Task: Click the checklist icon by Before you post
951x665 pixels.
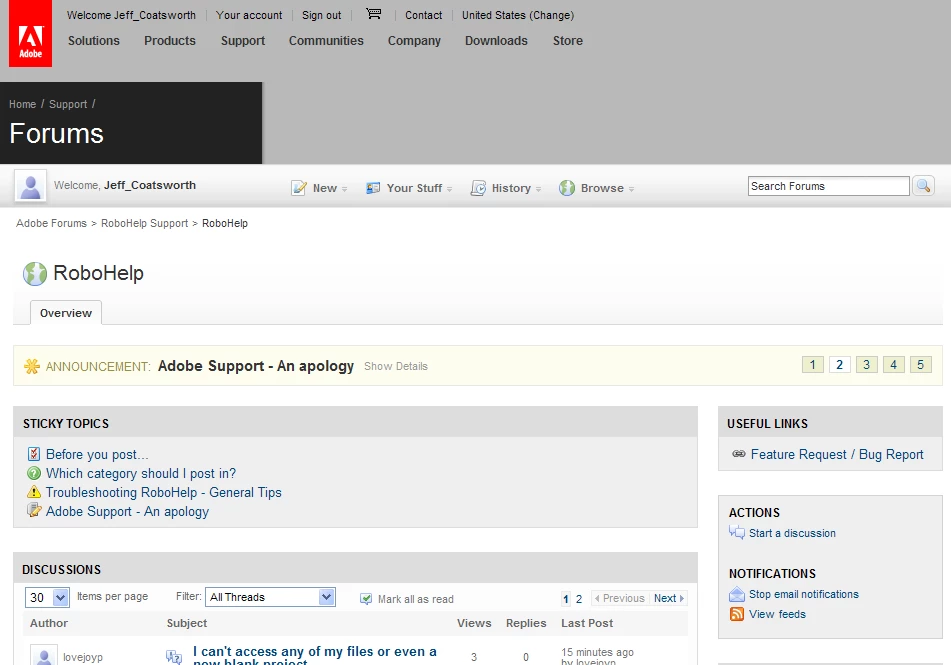Action: pyautogui.click(x=34, y=454)
